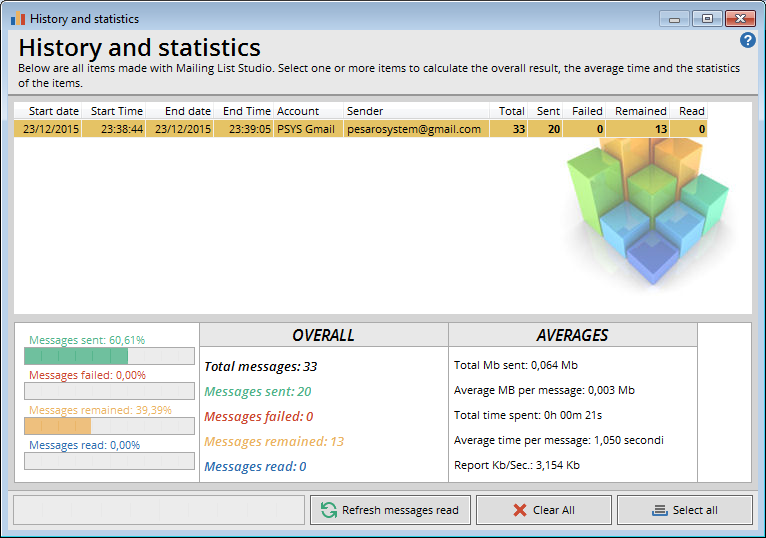Click the red X icon on Clear All
Viewport: 766px width, 538px height.
click(519, 510)
